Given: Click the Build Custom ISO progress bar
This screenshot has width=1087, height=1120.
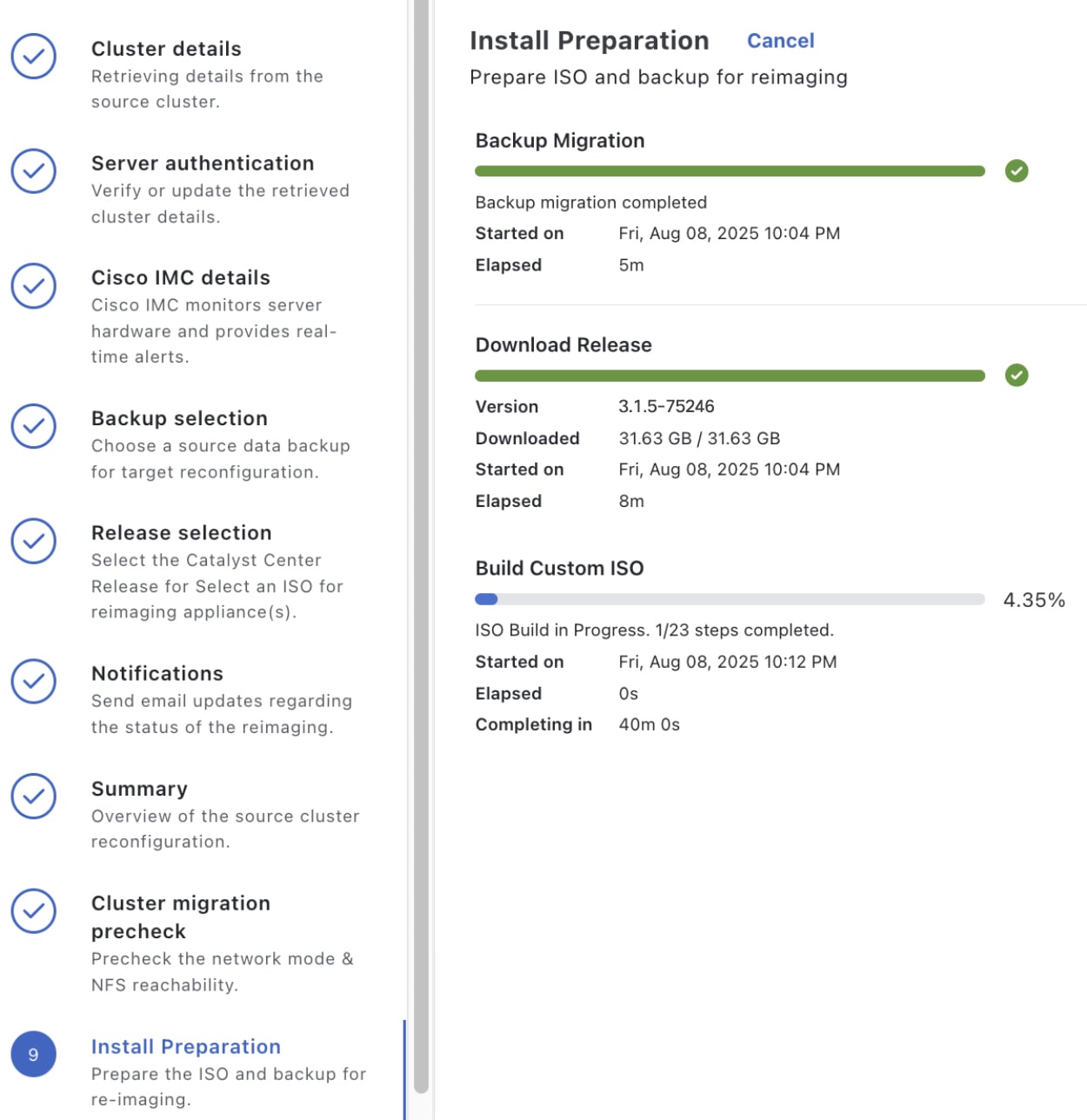Looking at the screenshot, I should [730, 599].
